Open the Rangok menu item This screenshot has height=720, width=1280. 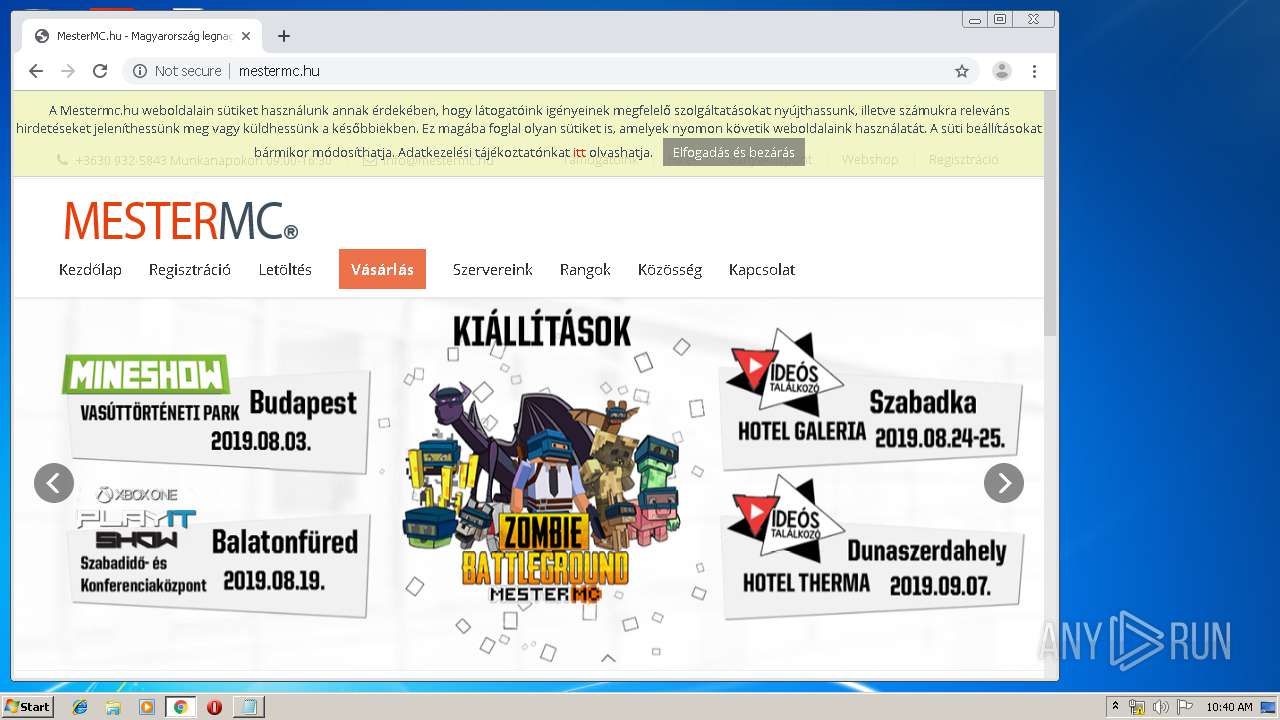coord(585,270)
